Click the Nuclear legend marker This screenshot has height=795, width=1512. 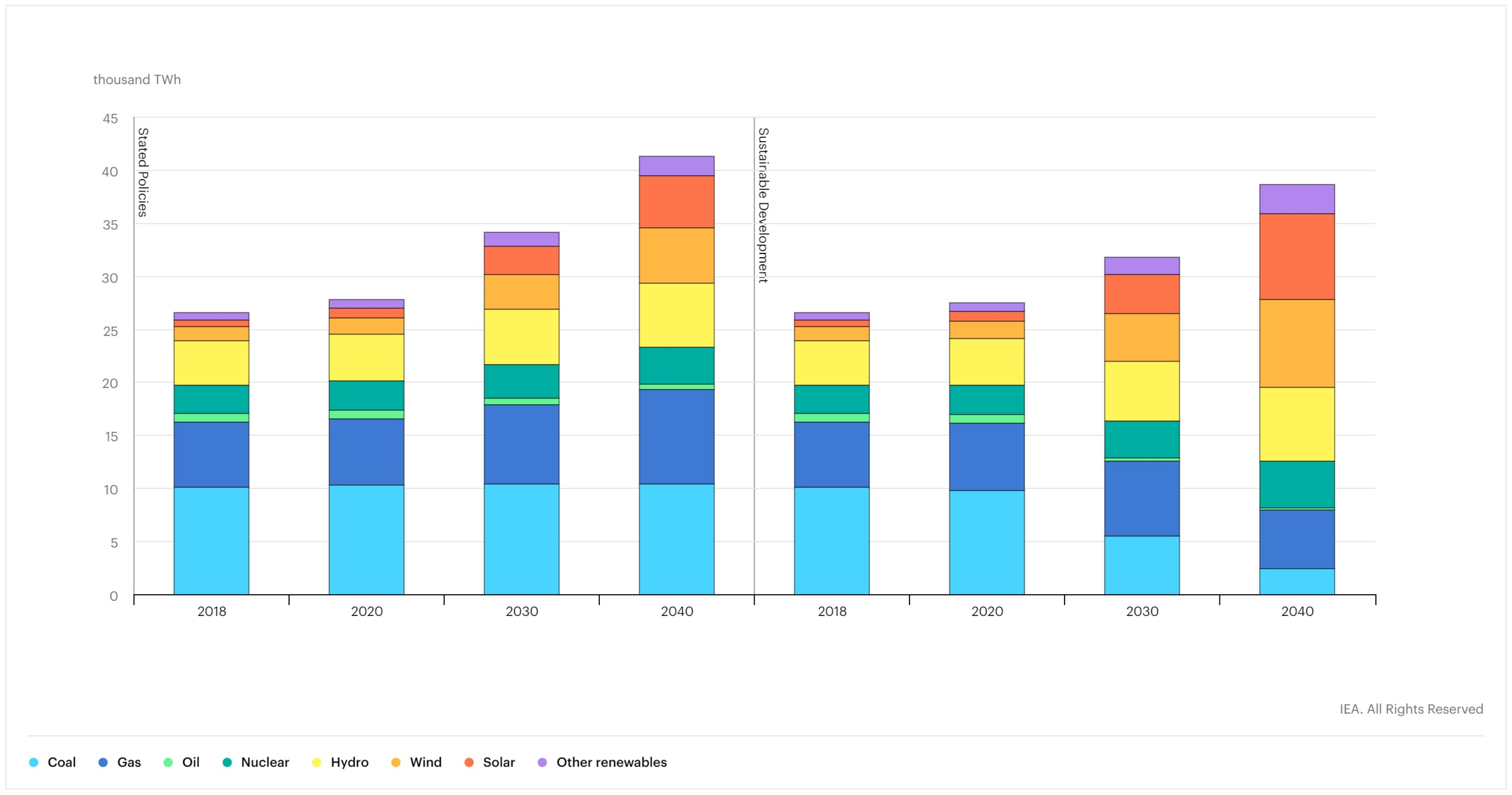pyautogui.click(x=227, y=762)
